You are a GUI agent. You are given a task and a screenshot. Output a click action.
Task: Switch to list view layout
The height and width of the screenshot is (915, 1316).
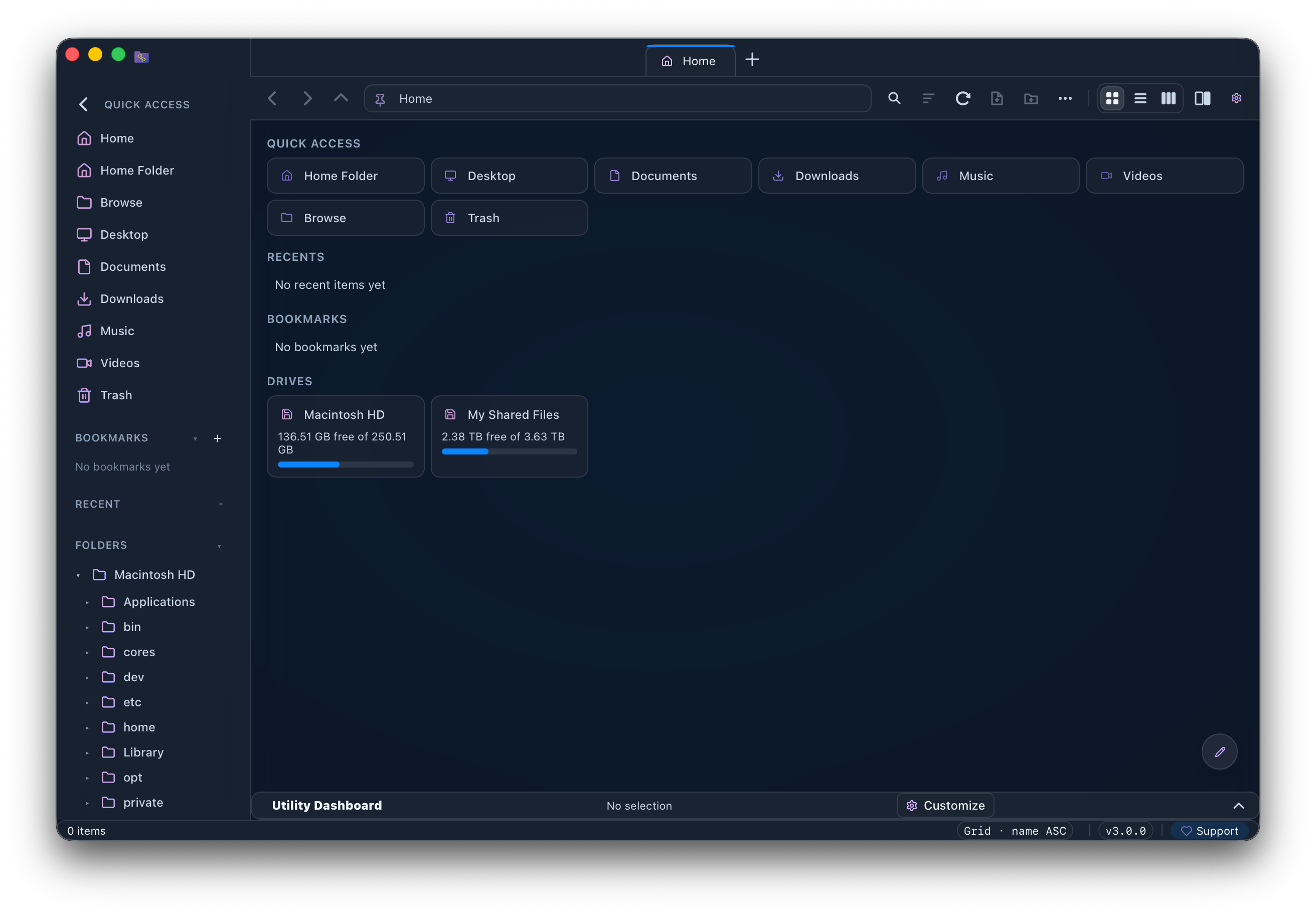(1140, 99)
